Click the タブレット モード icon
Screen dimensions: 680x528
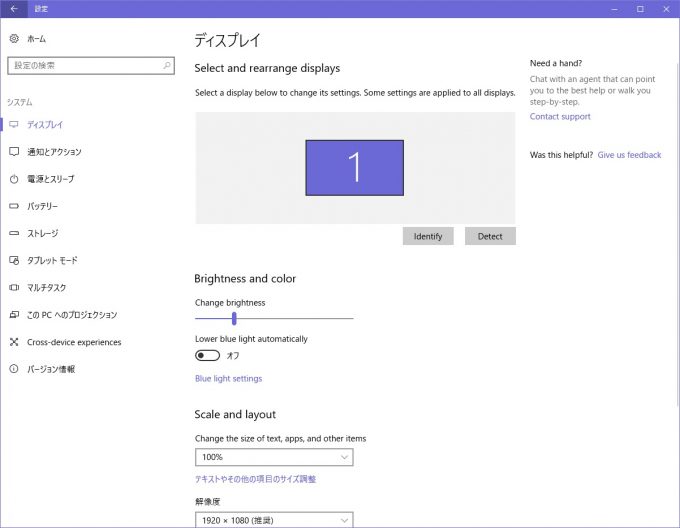coord(14,261)
